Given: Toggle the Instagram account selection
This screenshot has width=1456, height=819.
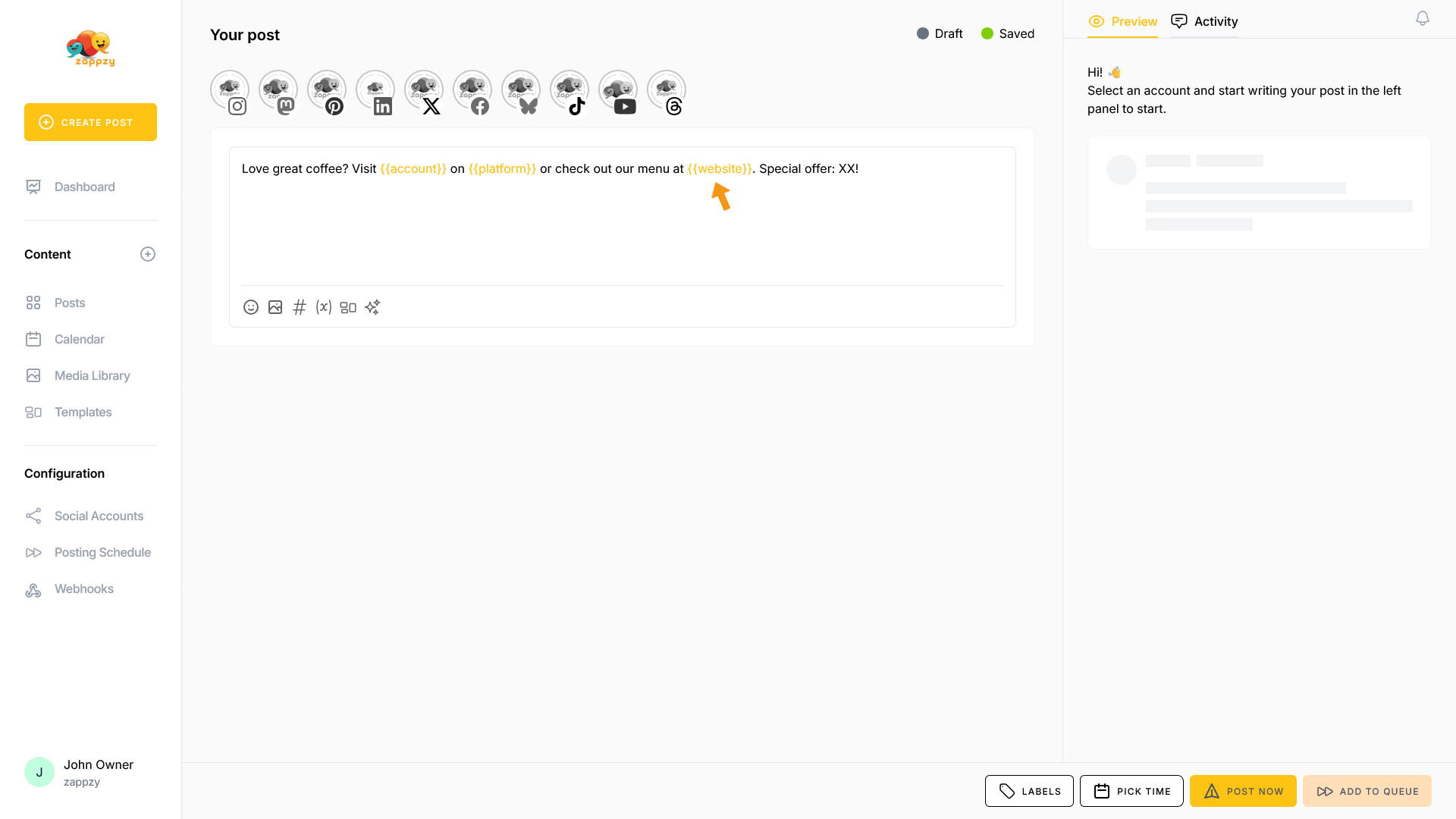Looking at the screenshot, I should coord(230,91).
